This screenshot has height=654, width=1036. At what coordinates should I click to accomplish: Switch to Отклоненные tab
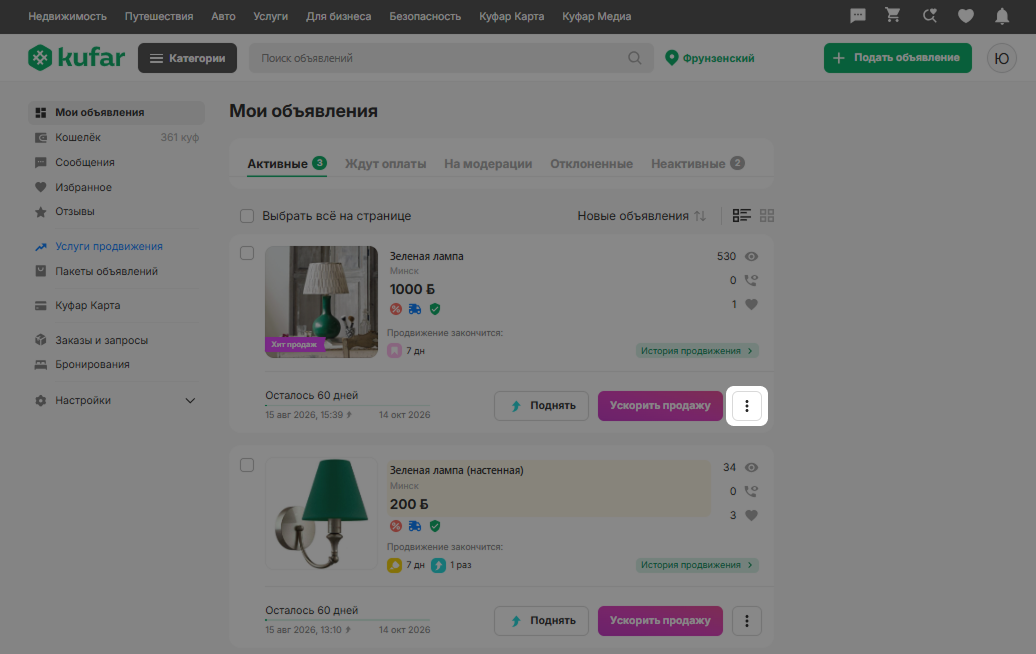[x=591, y=164]
